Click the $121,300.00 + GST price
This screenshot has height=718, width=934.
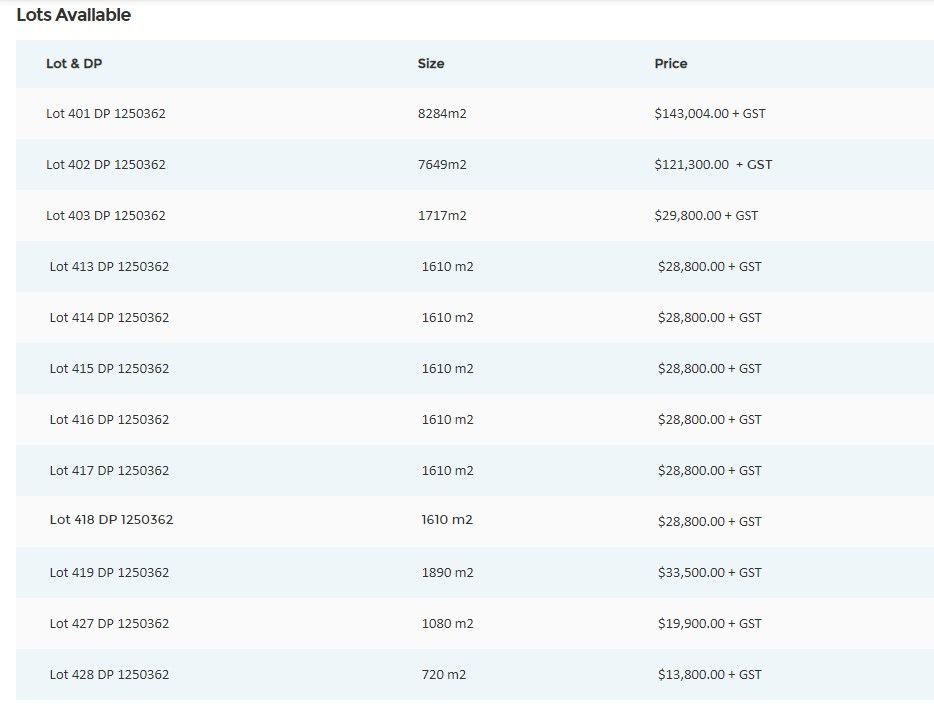coord(713,165)
